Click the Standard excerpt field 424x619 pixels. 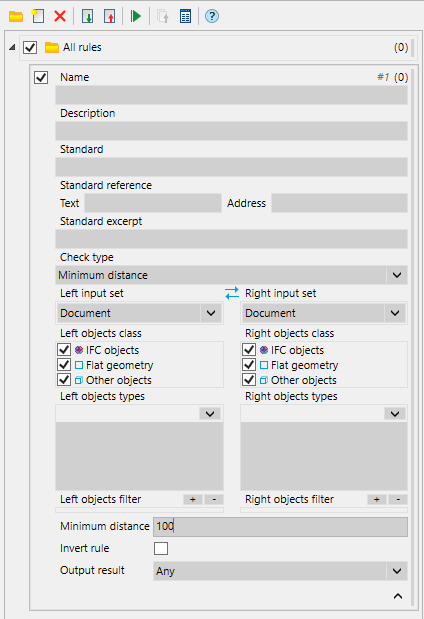point(231,239)
